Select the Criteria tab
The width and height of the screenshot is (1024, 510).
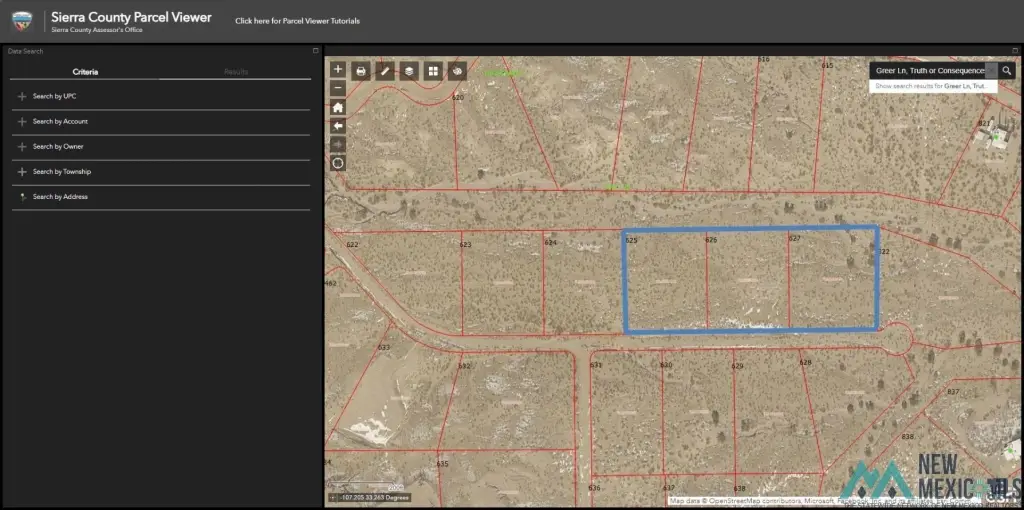tap(85, 72)
